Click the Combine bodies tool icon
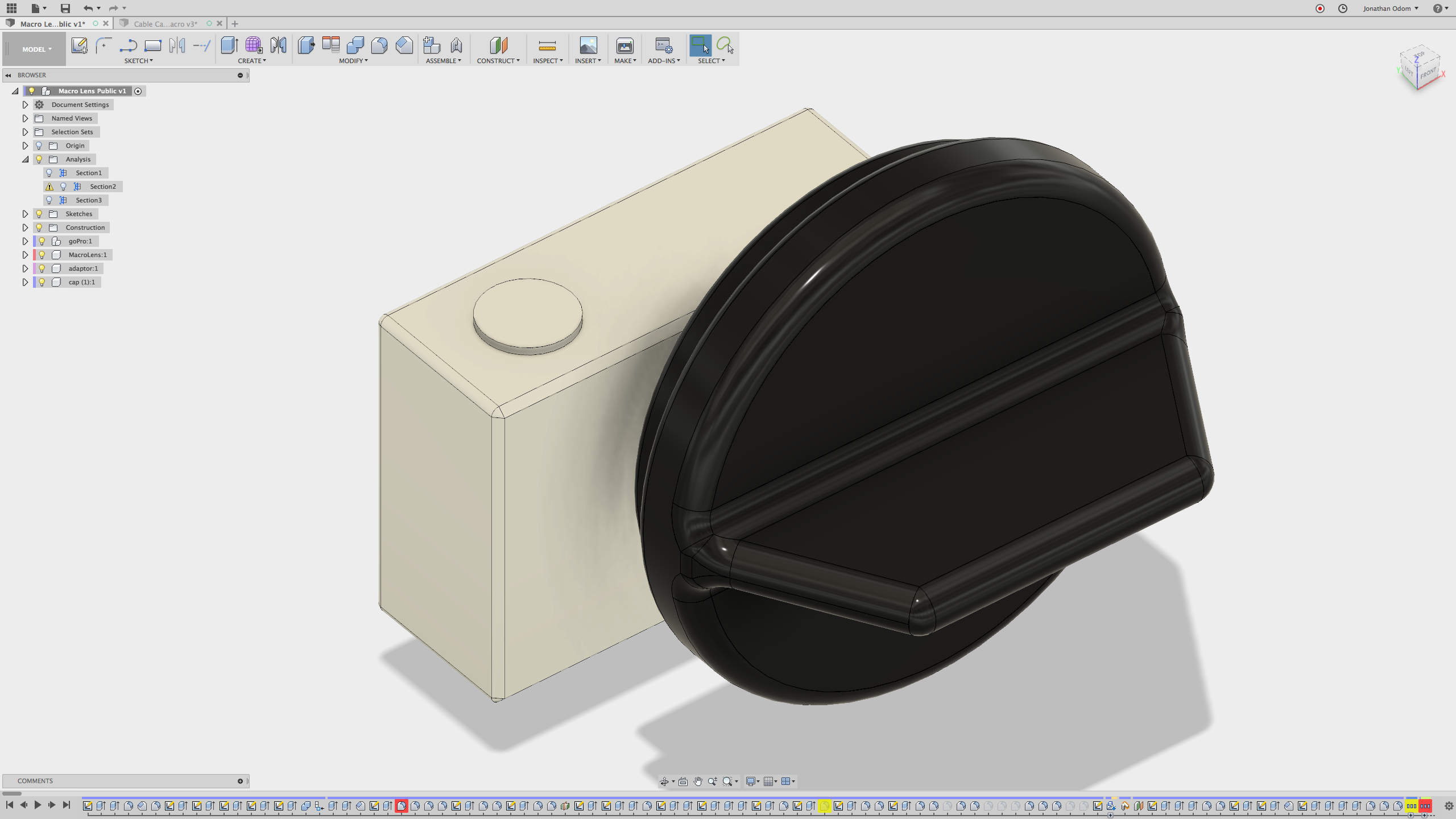Image resolution: width=1456 pixels, height=819 pixels. (355, 45)
